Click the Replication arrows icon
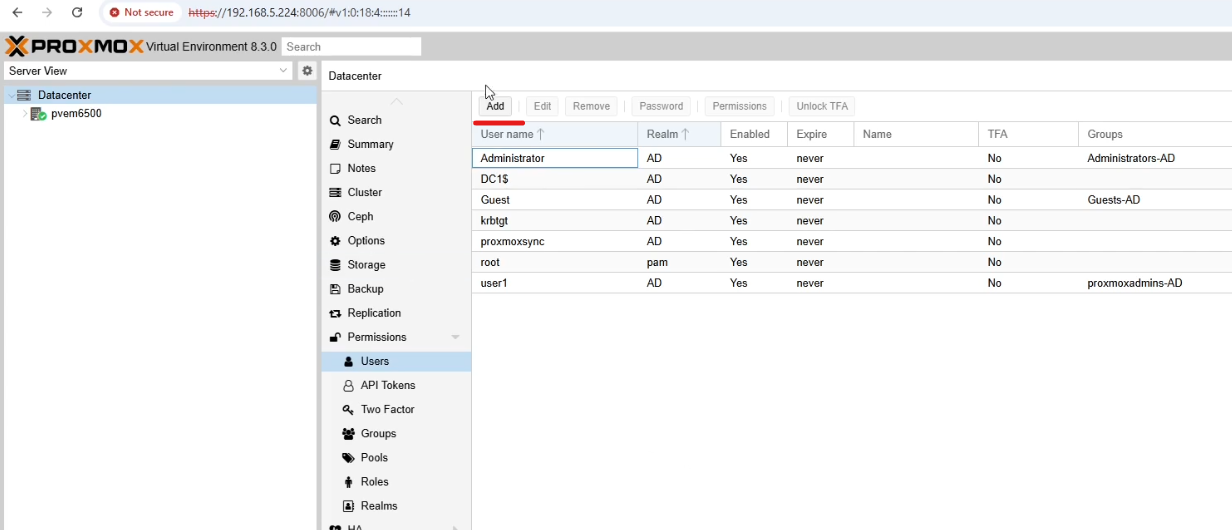This screenshot has width=1232, height=530. [335, 313]
